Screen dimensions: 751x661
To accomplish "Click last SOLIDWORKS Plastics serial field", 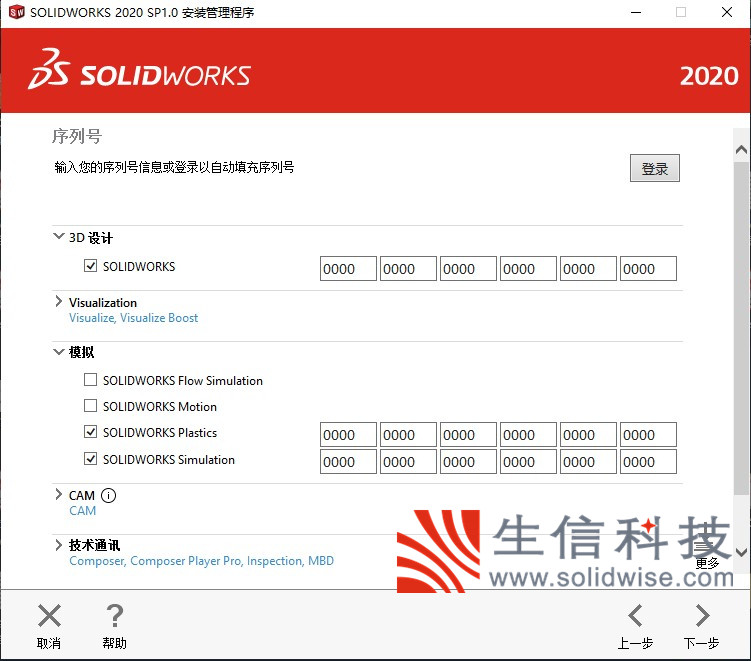I will pos(648,434).
